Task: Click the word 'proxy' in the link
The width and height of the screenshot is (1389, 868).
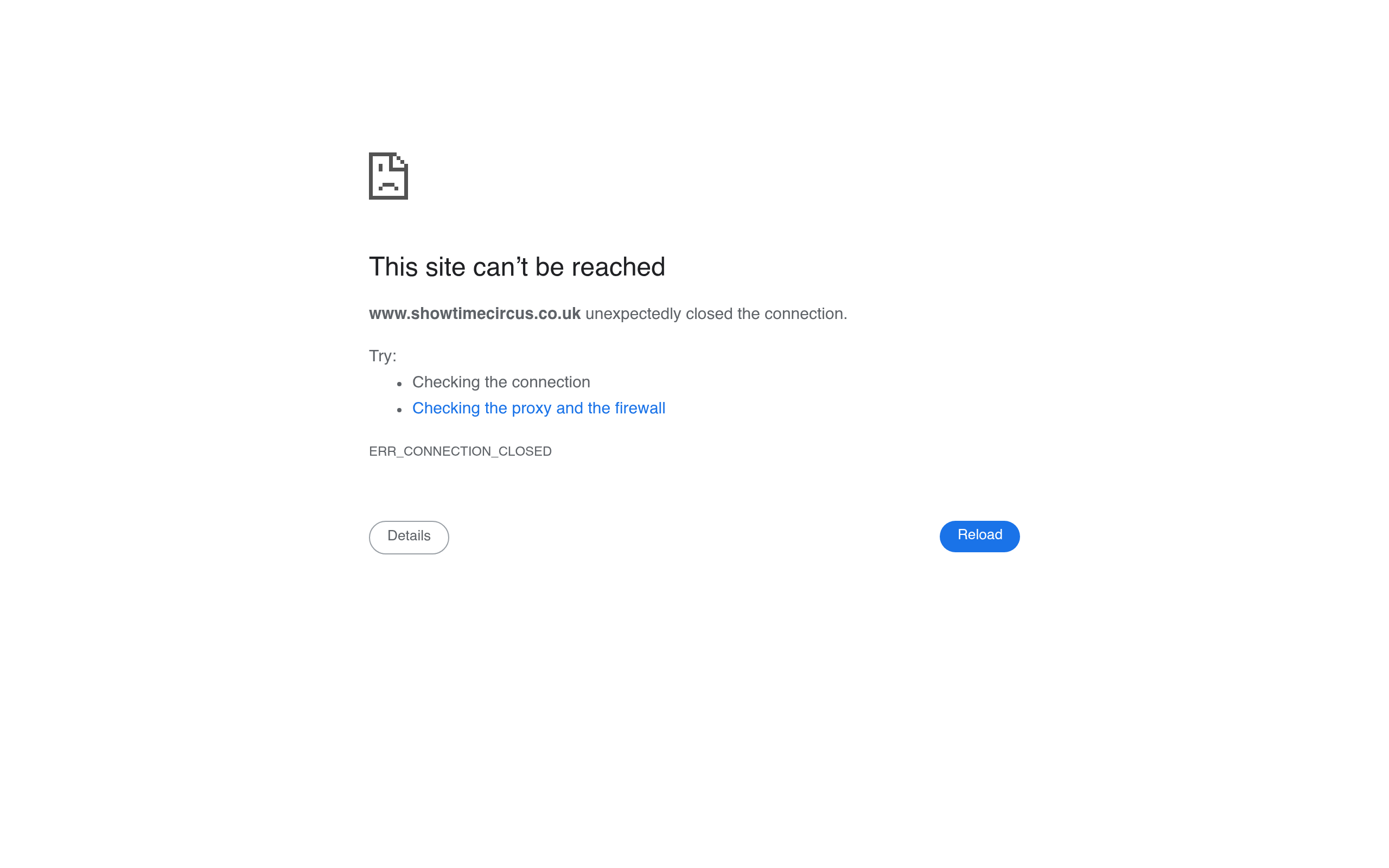Action: (531, 408)
